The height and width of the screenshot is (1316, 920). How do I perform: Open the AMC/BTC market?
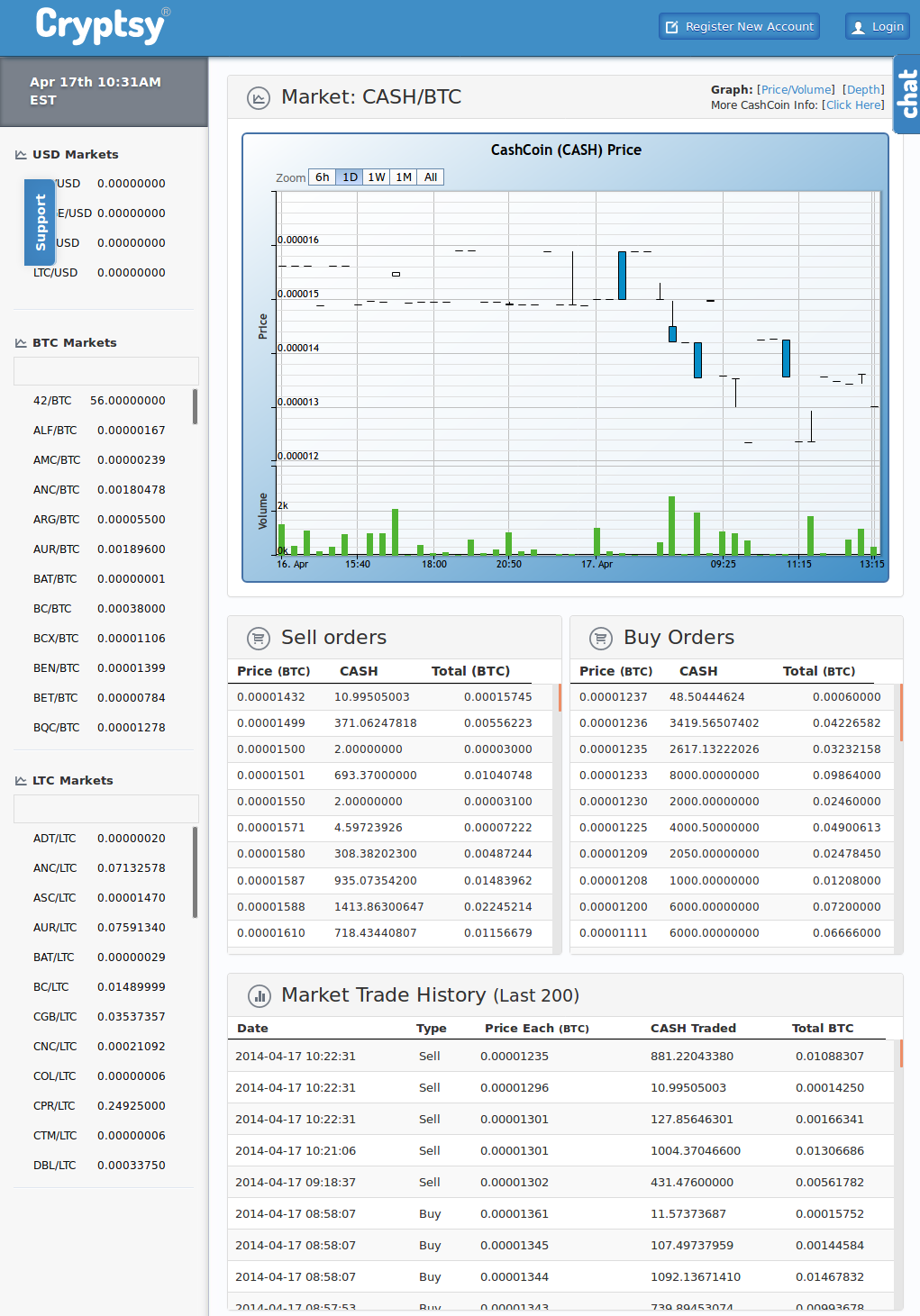[x=99, y=460]
